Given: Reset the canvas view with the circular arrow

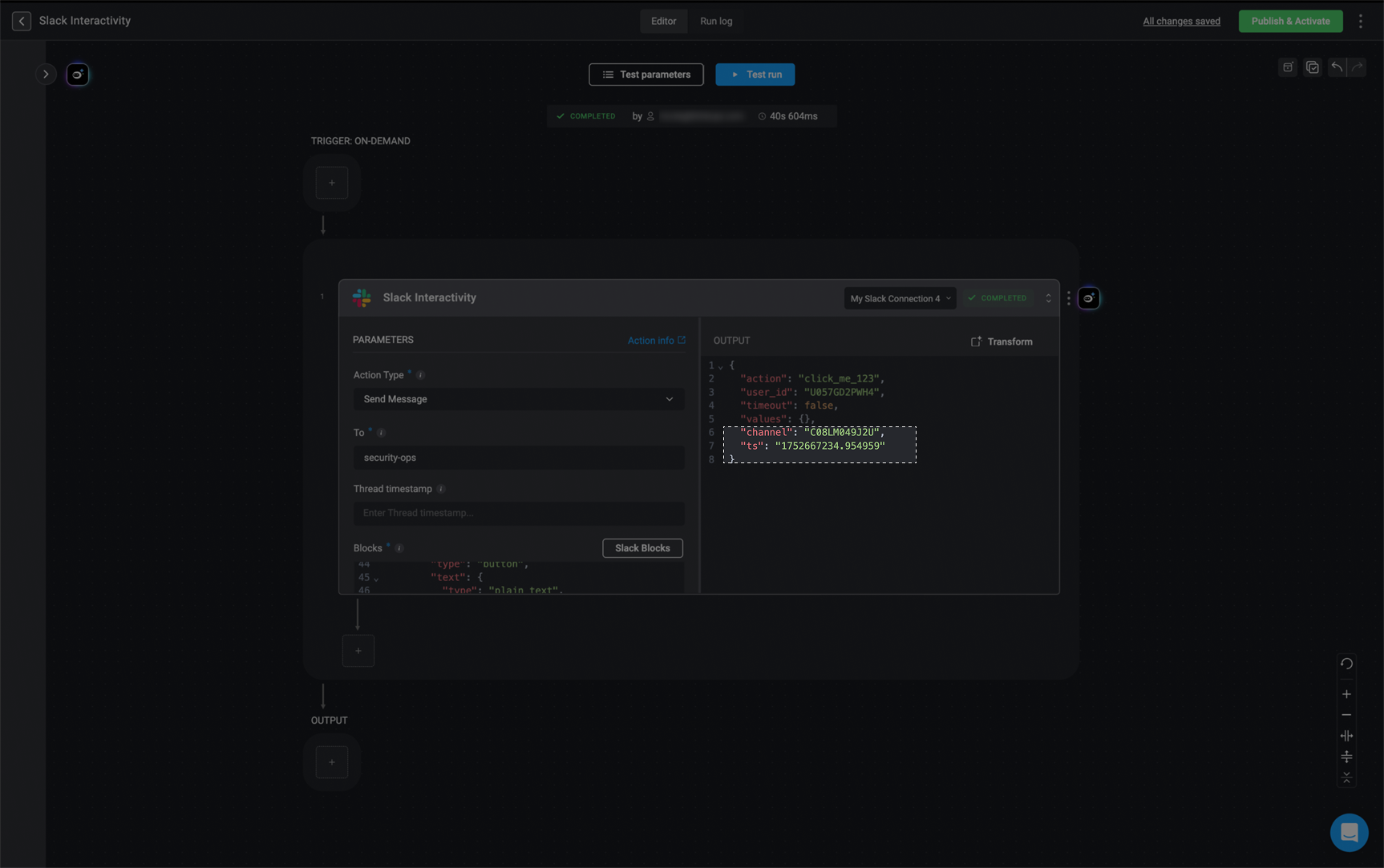Looking at the screenshot, I should [x=1346, y=664].
